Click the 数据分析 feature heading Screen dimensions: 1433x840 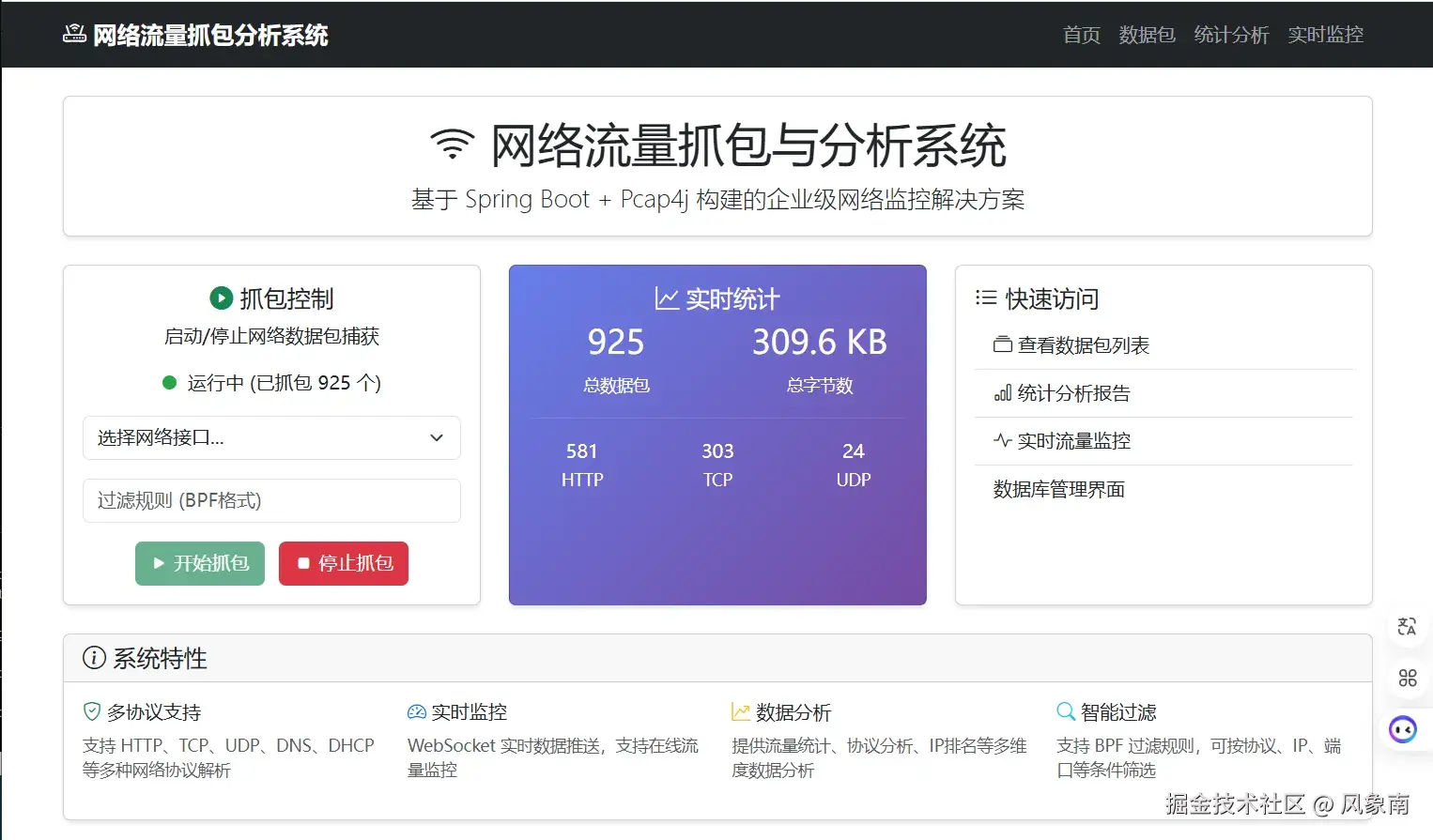(x=794, y=712)
